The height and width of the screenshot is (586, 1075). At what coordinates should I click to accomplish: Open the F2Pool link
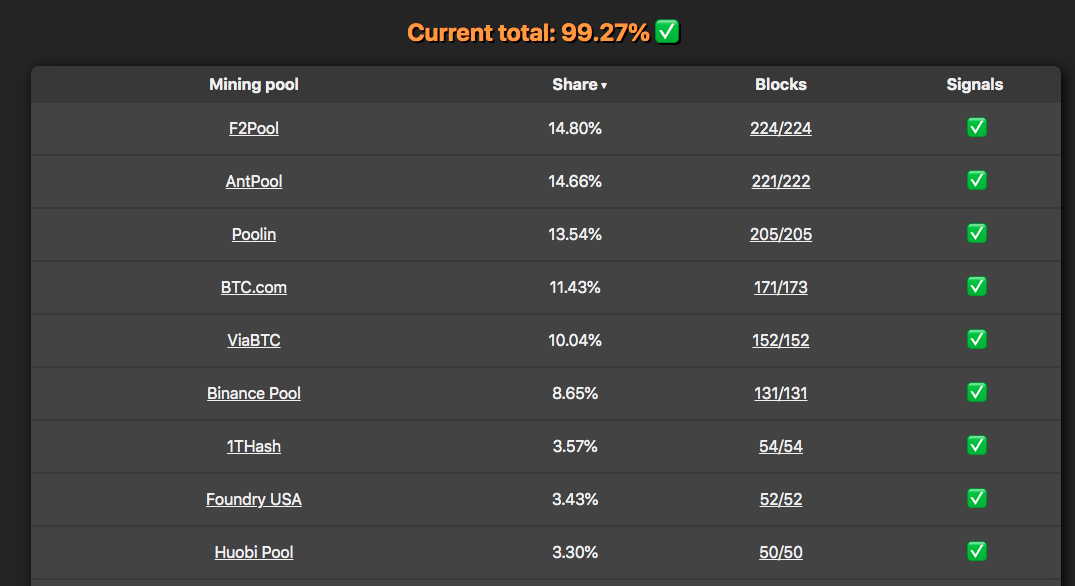[x=254, y=128]
